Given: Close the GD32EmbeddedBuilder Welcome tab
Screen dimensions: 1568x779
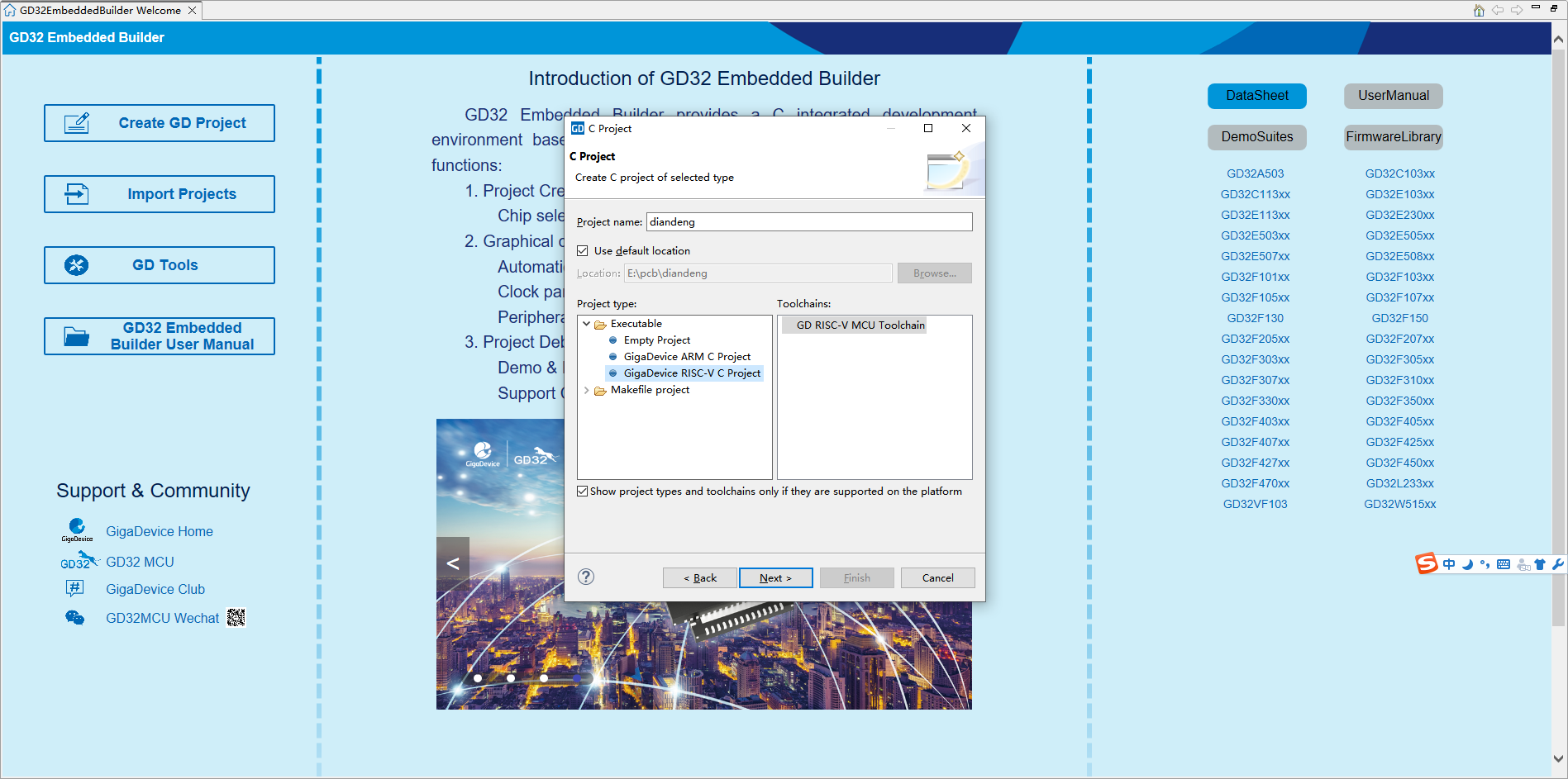Looking at the screenshot, I should coord(193,11).
